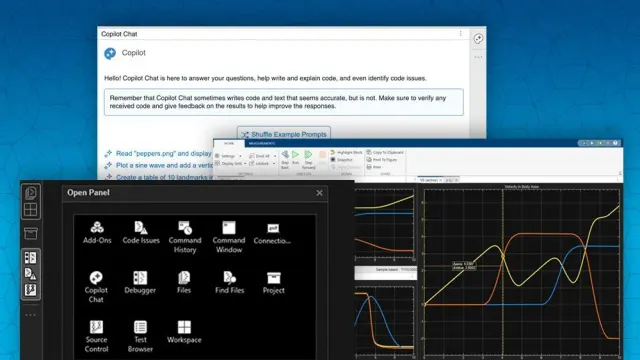Click the Workspace grid icon in dark sidebar
The height and width of the screenshot is (360, 640).
pyautogui.click(x=31, y=210)
